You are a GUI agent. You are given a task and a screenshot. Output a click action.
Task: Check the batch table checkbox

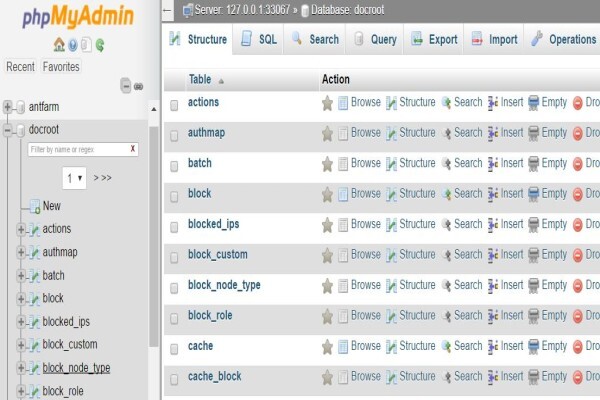[x=174, y=166]
